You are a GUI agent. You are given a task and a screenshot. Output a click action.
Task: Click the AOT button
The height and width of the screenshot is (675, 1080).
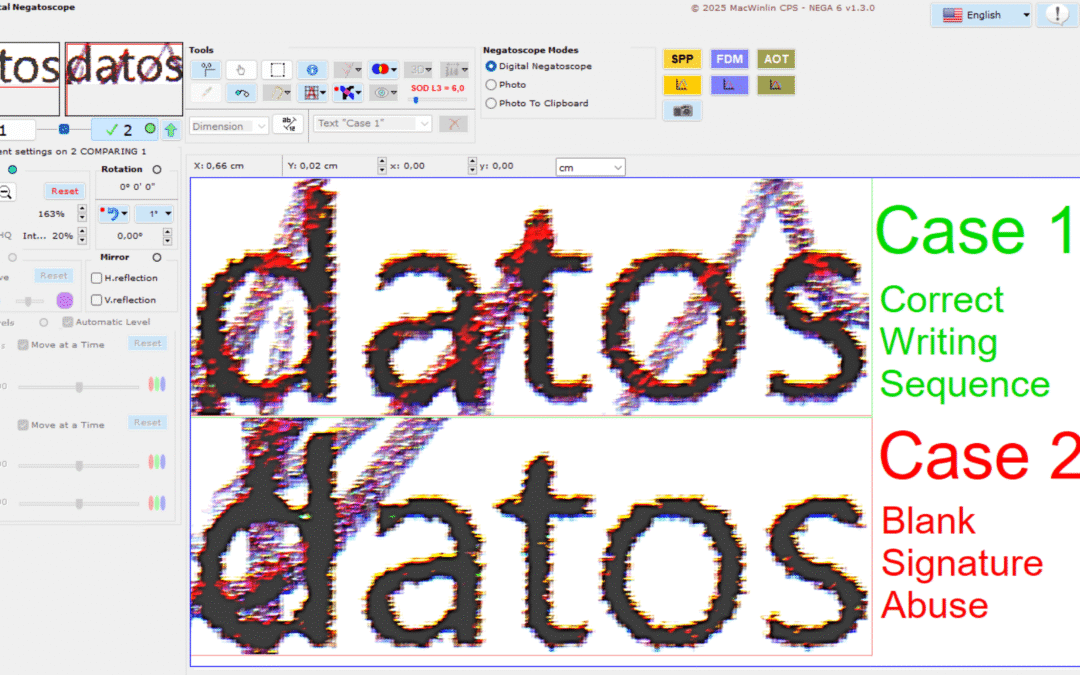click(776, 59)
